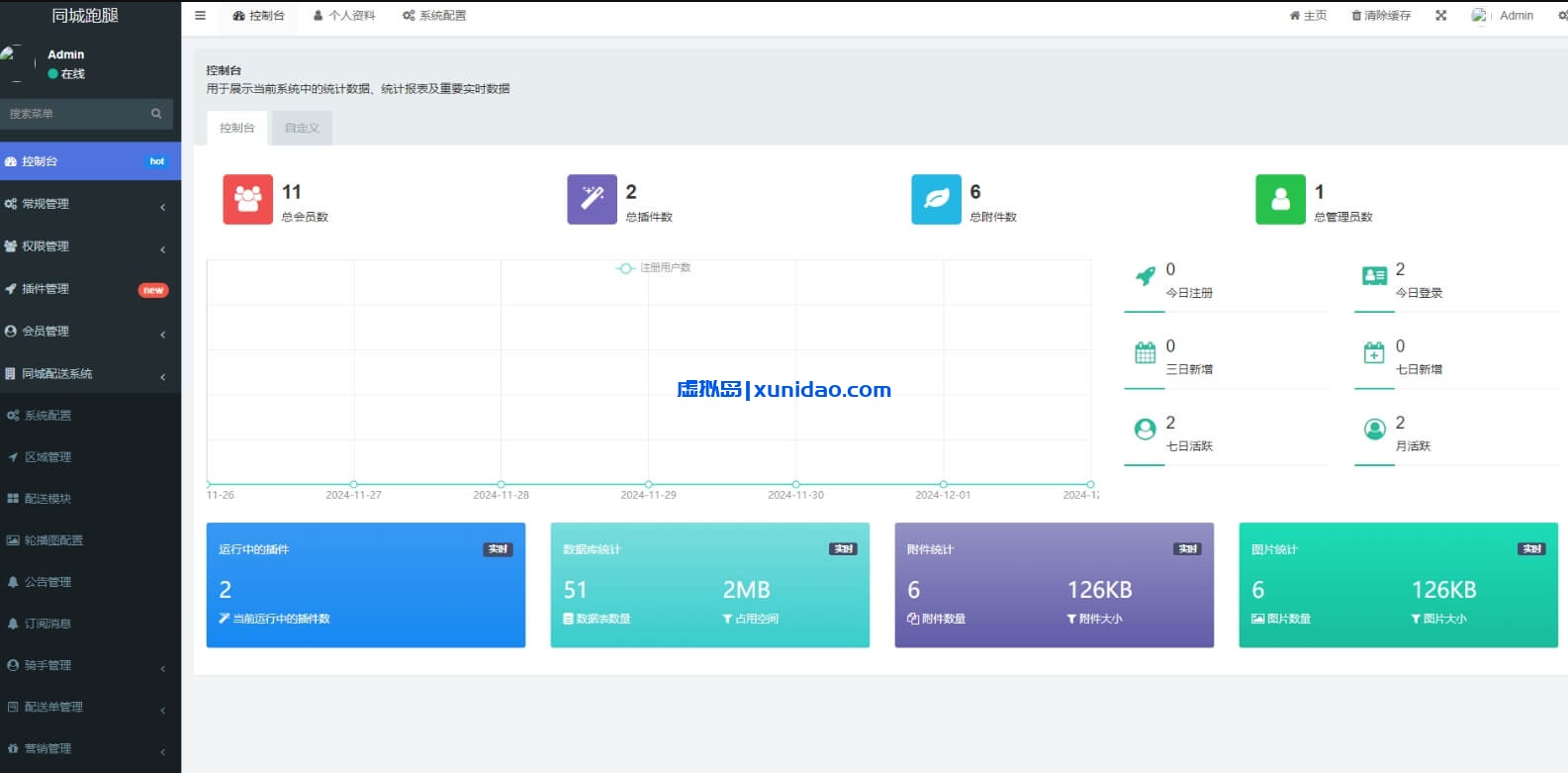
Task: Click the purple magic wand plugins icon
Action: click(592, 200)
